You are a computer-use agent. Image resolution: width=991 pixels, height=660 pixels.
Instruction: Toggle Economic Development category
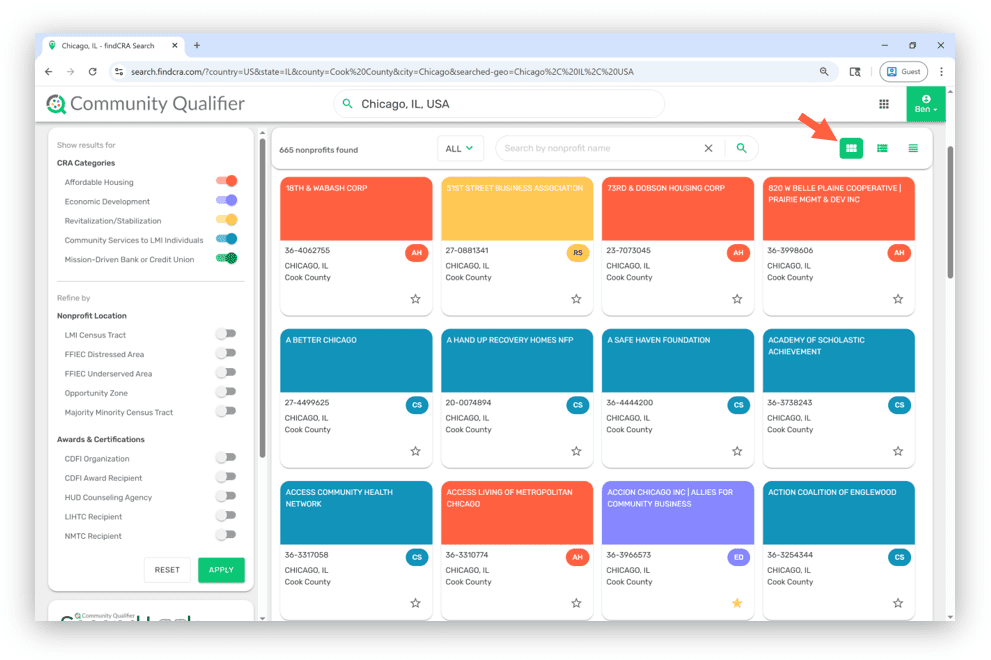coord(226,200)
